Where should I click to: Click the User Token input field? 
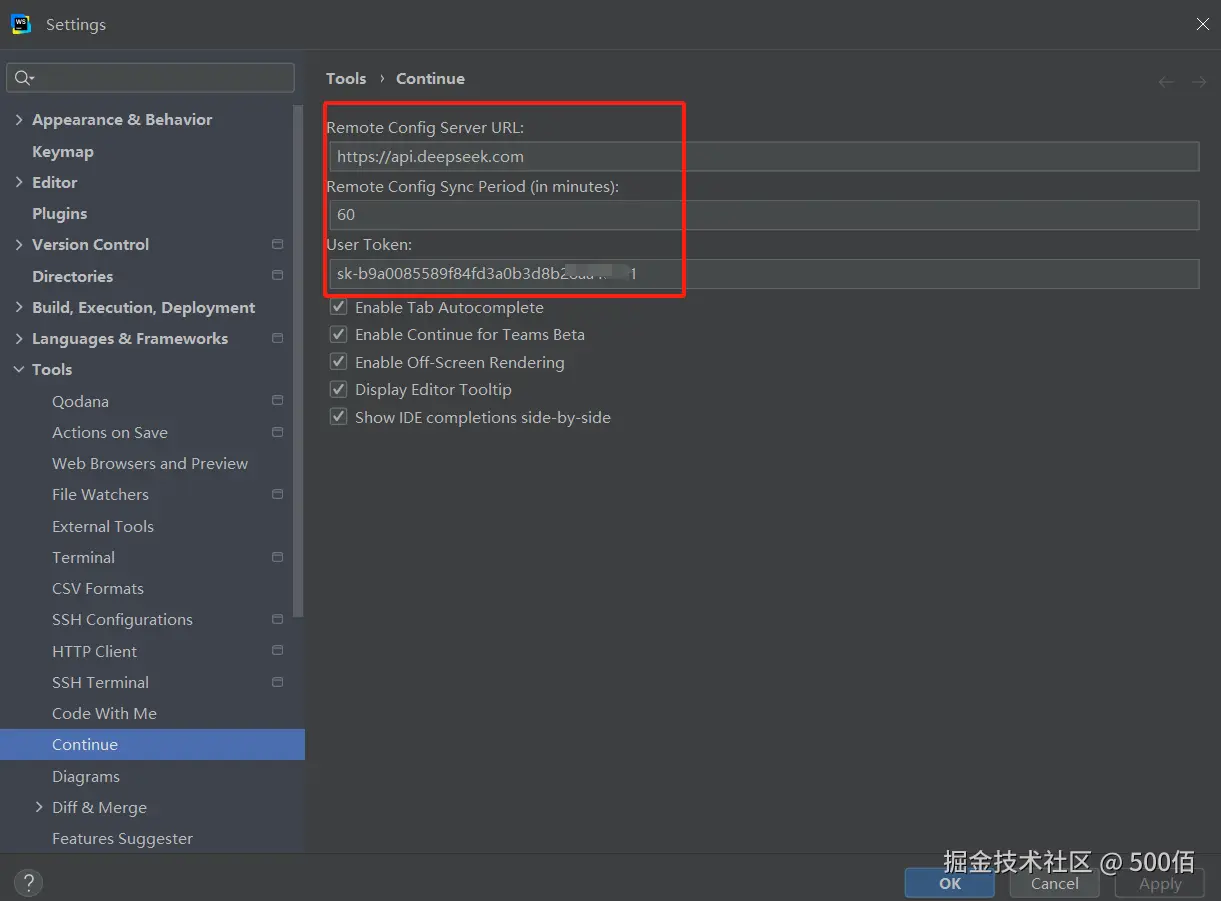pyautogui.click(x=764, y=274)
